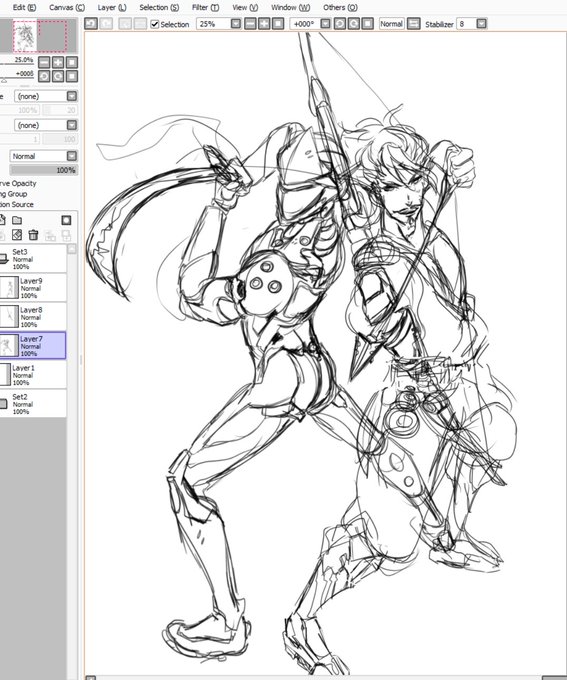Click the Navigator rotation angle slider

[17, 79]
